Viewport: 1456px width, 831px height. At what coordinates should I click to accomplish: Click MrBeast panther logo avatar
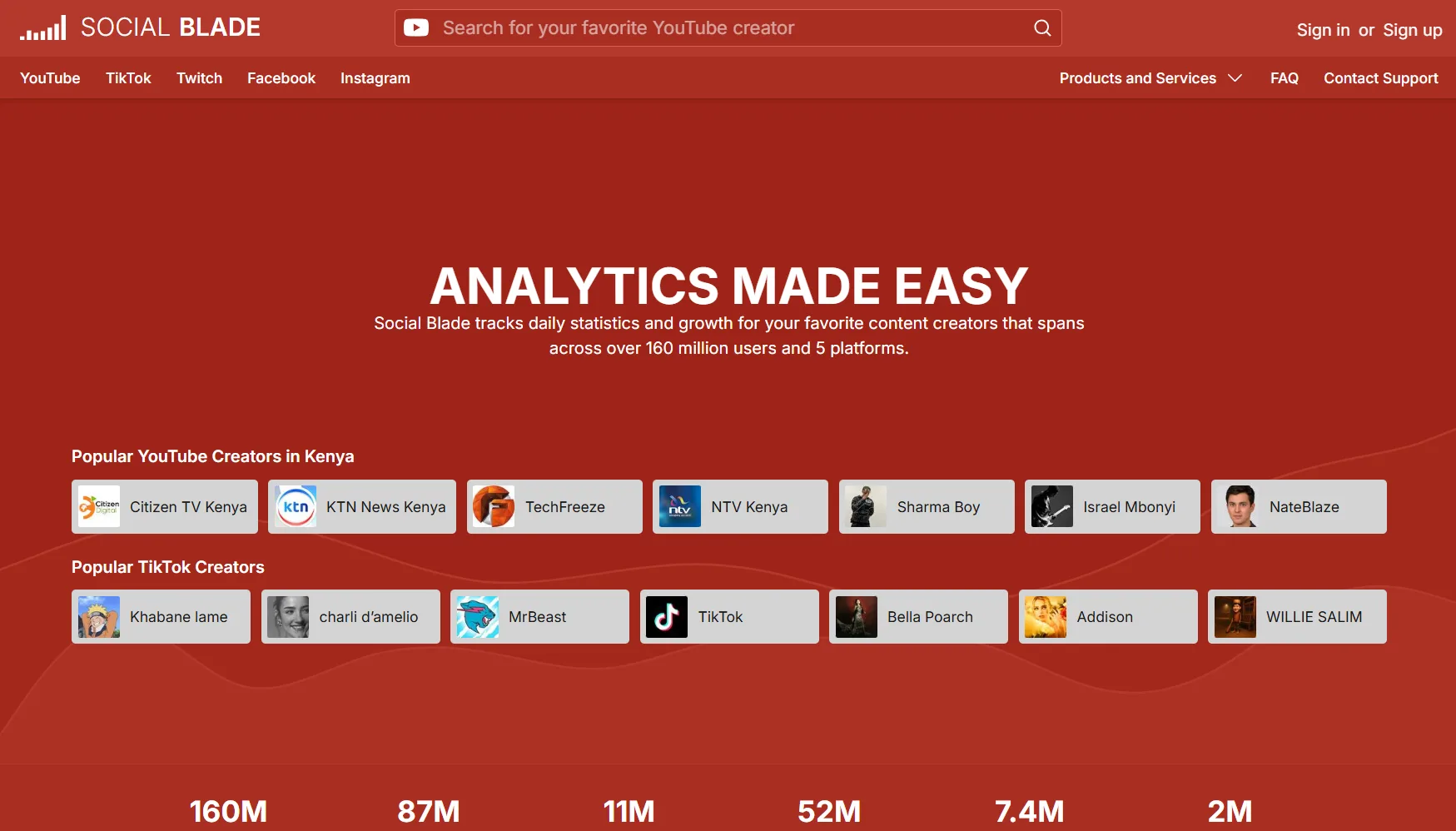(478, 617)
